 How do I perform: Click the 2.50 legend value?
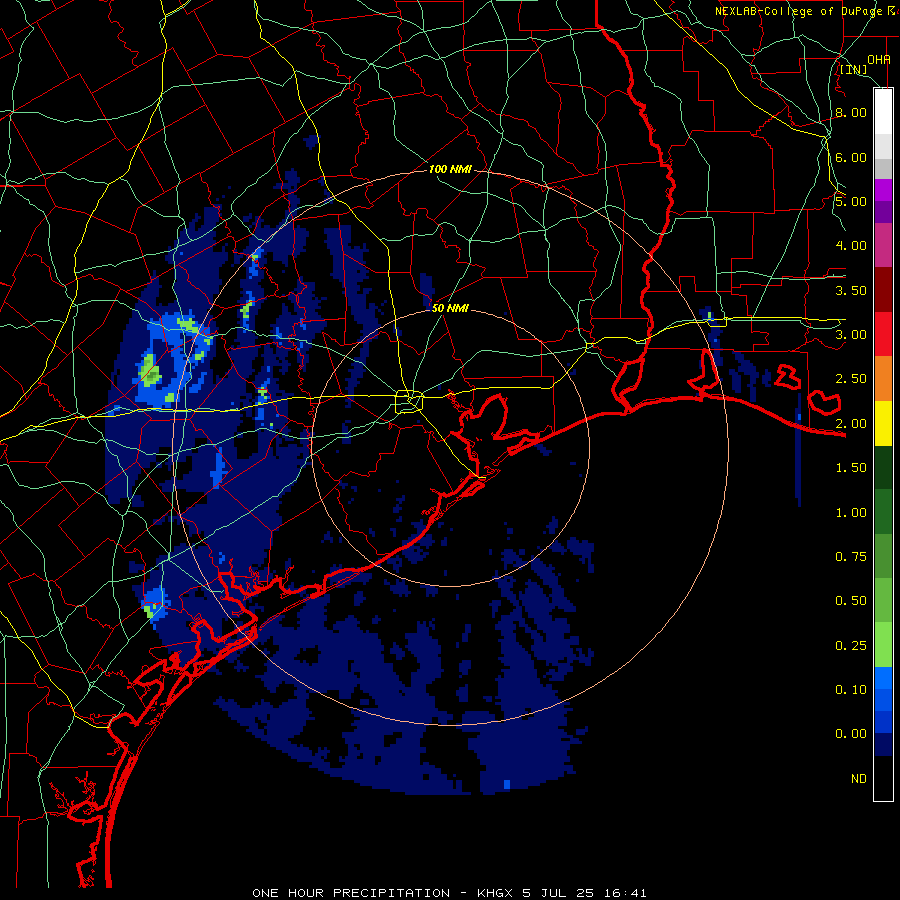click(x=851, y=378)
